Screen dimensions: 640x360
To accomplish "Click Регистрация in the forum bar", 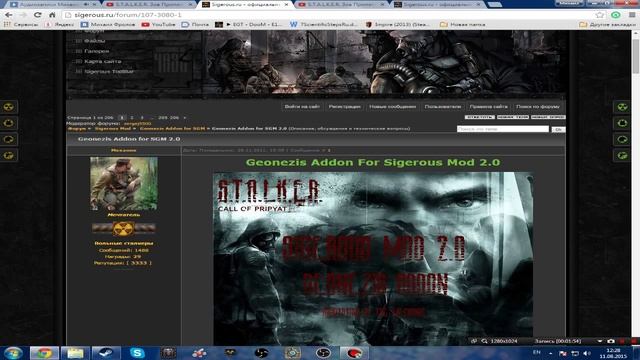I will point(344,107).
